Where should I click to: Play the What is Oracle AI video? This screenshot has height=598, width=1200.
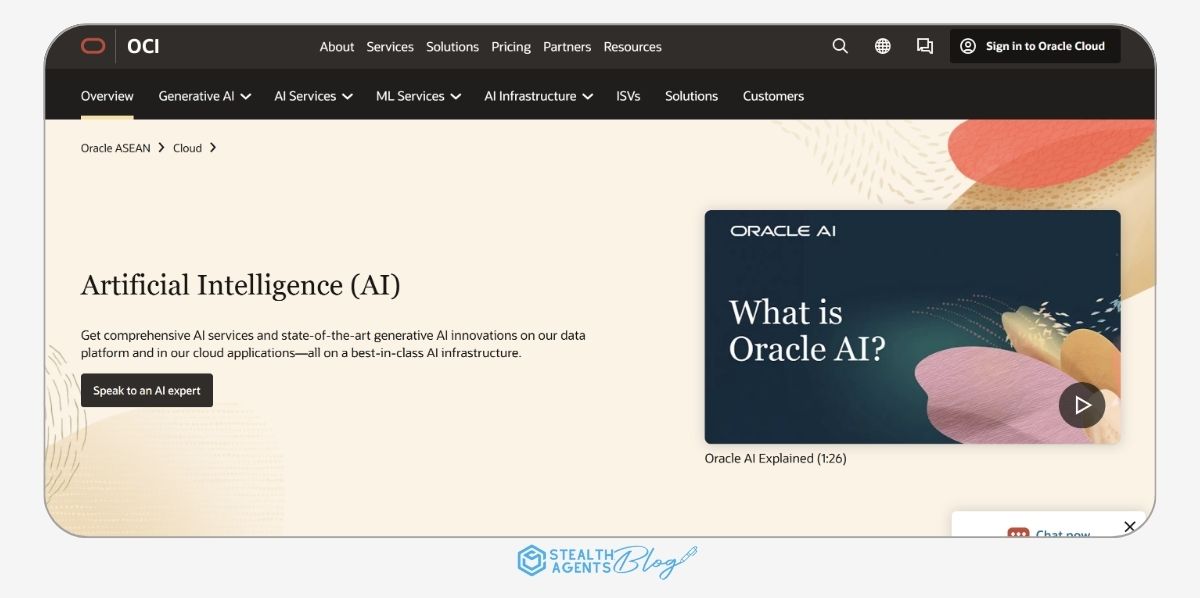coord(1082,405)
